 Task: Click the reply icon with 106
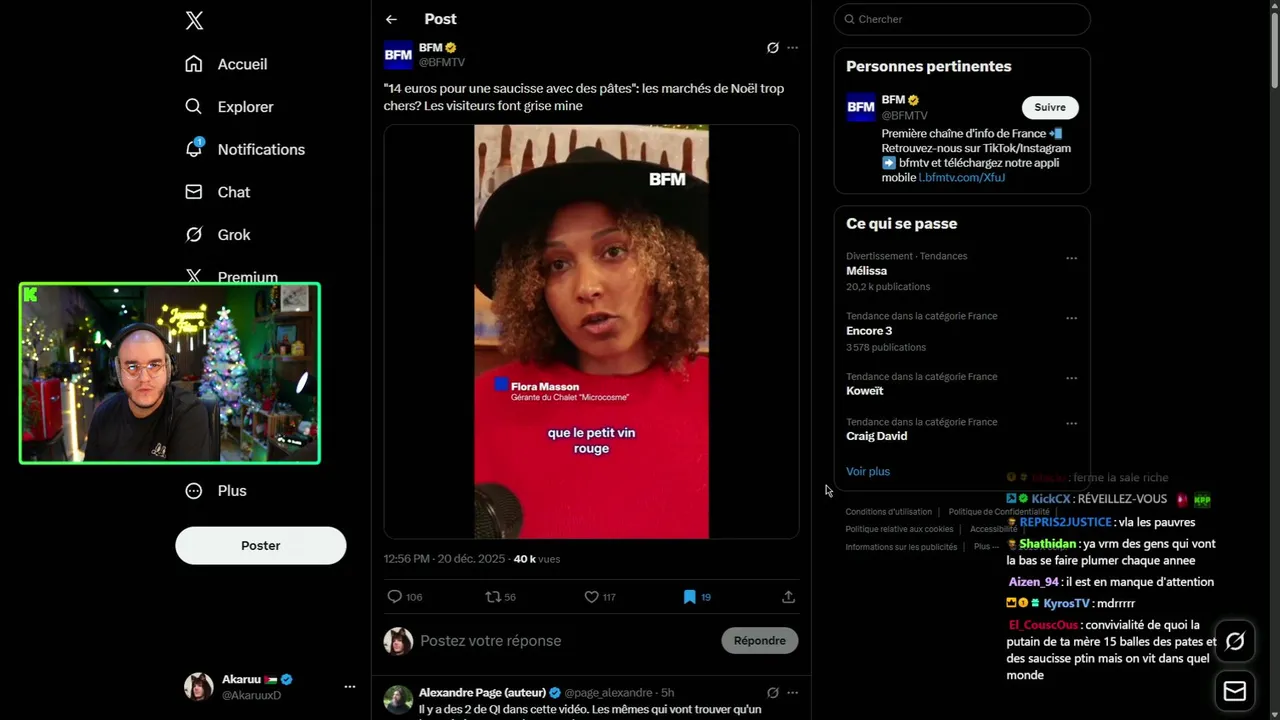tap(404, 597)
